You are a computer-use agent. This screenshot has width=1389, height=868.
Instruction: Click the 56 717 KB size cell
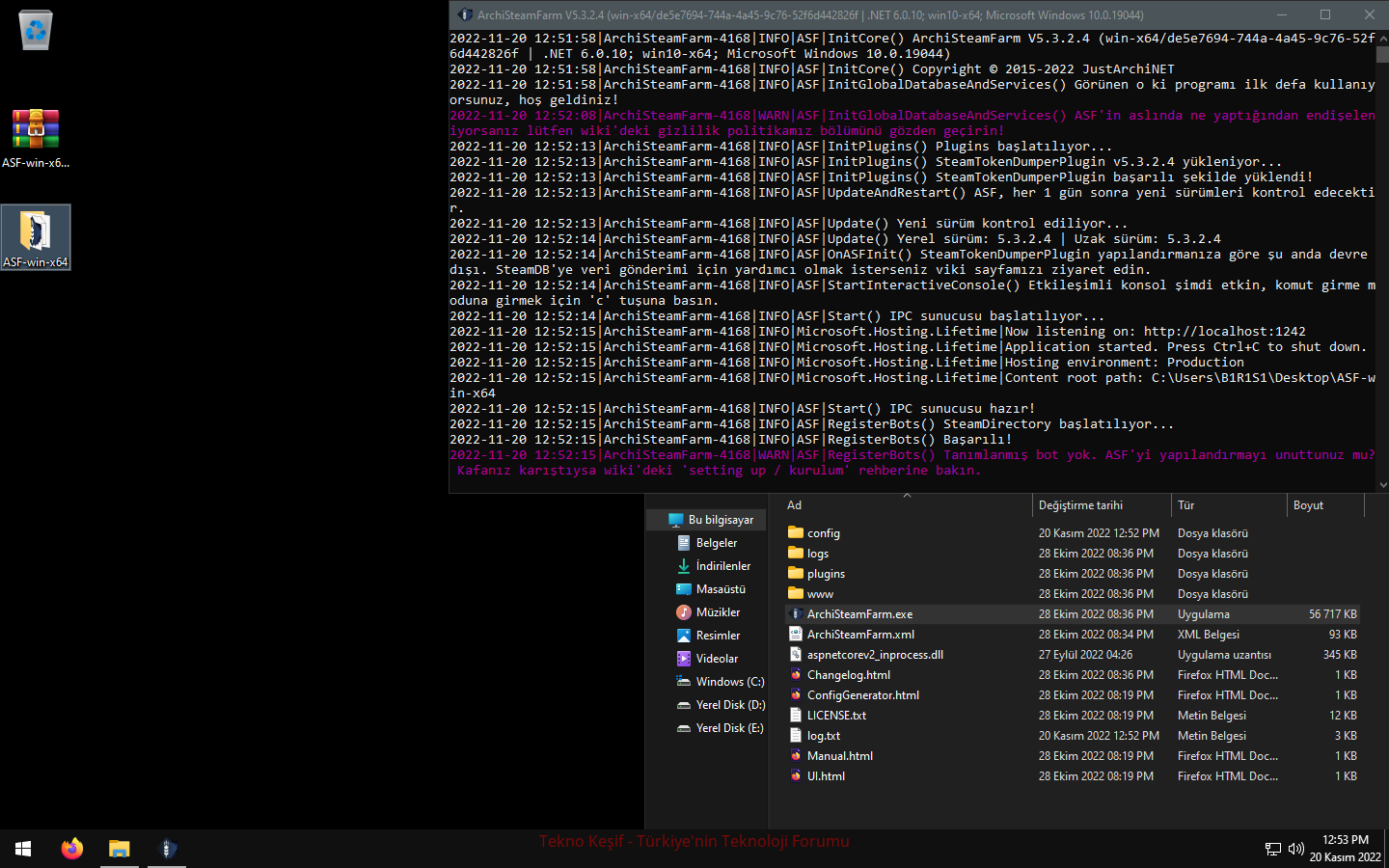1332,614
